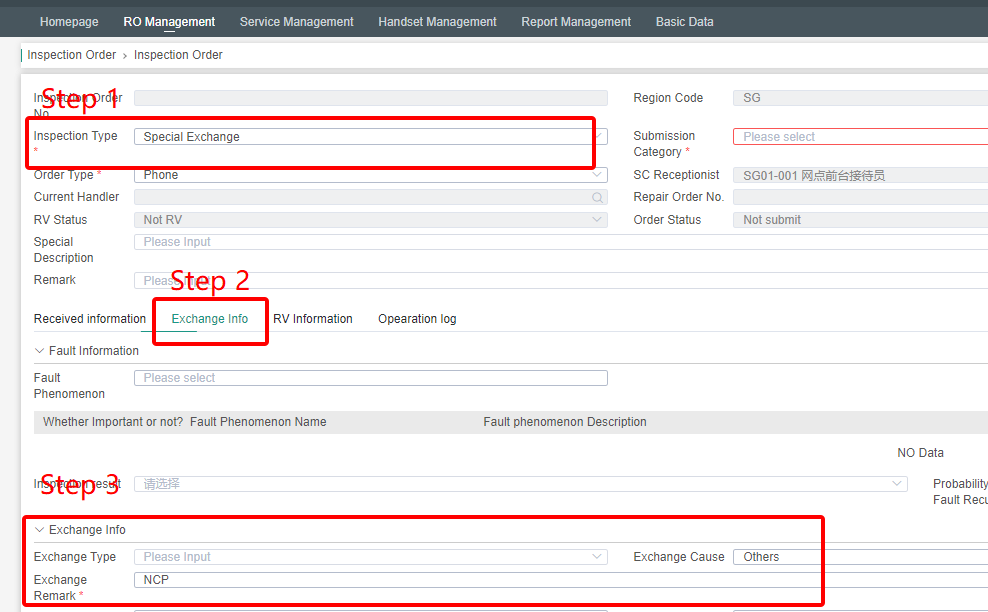988x612 pixels.
Task: Open the Handset Management menu
Action: click(x=437, y=21)
